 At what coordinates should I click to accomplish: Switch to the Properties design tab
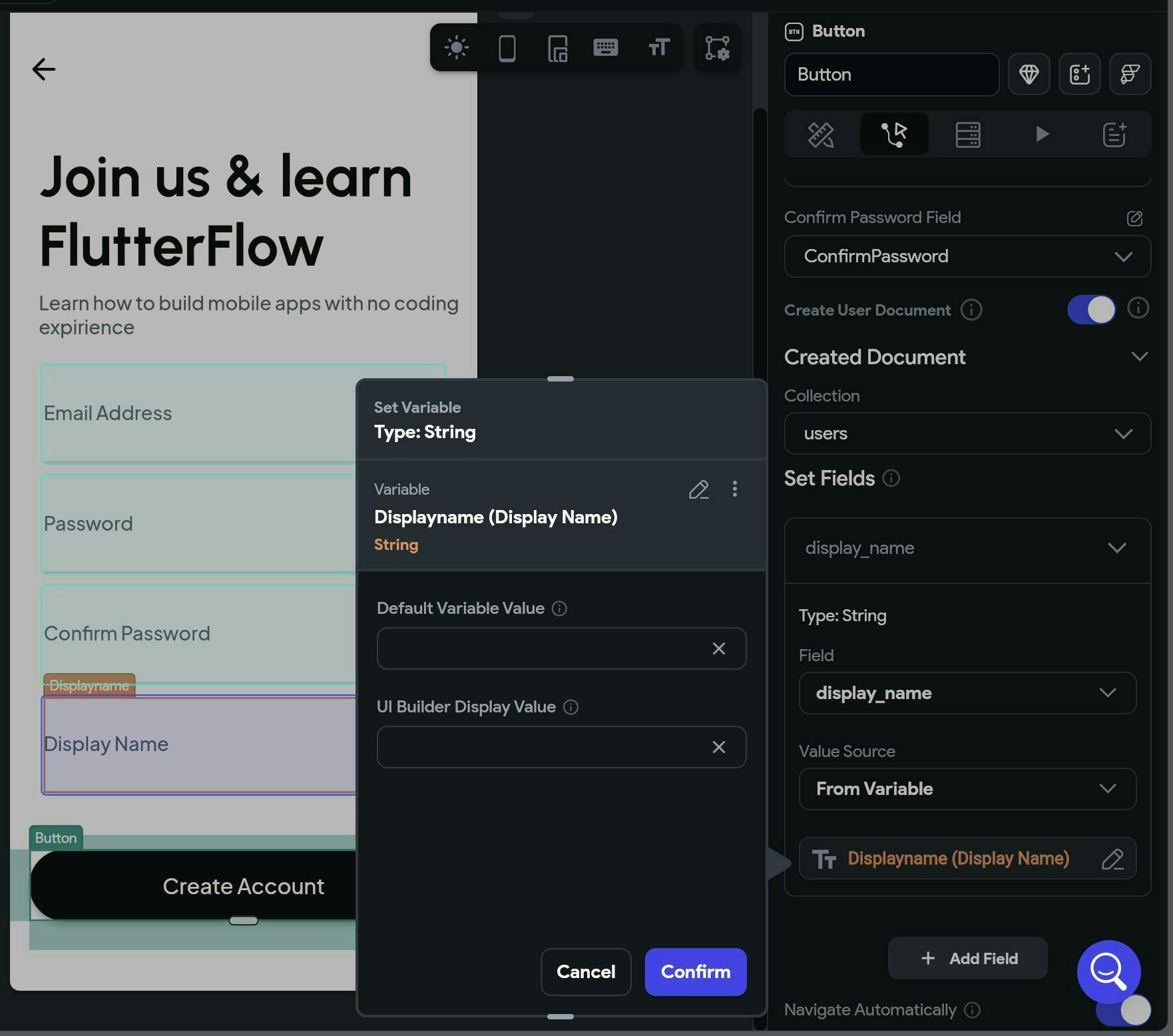821,134
